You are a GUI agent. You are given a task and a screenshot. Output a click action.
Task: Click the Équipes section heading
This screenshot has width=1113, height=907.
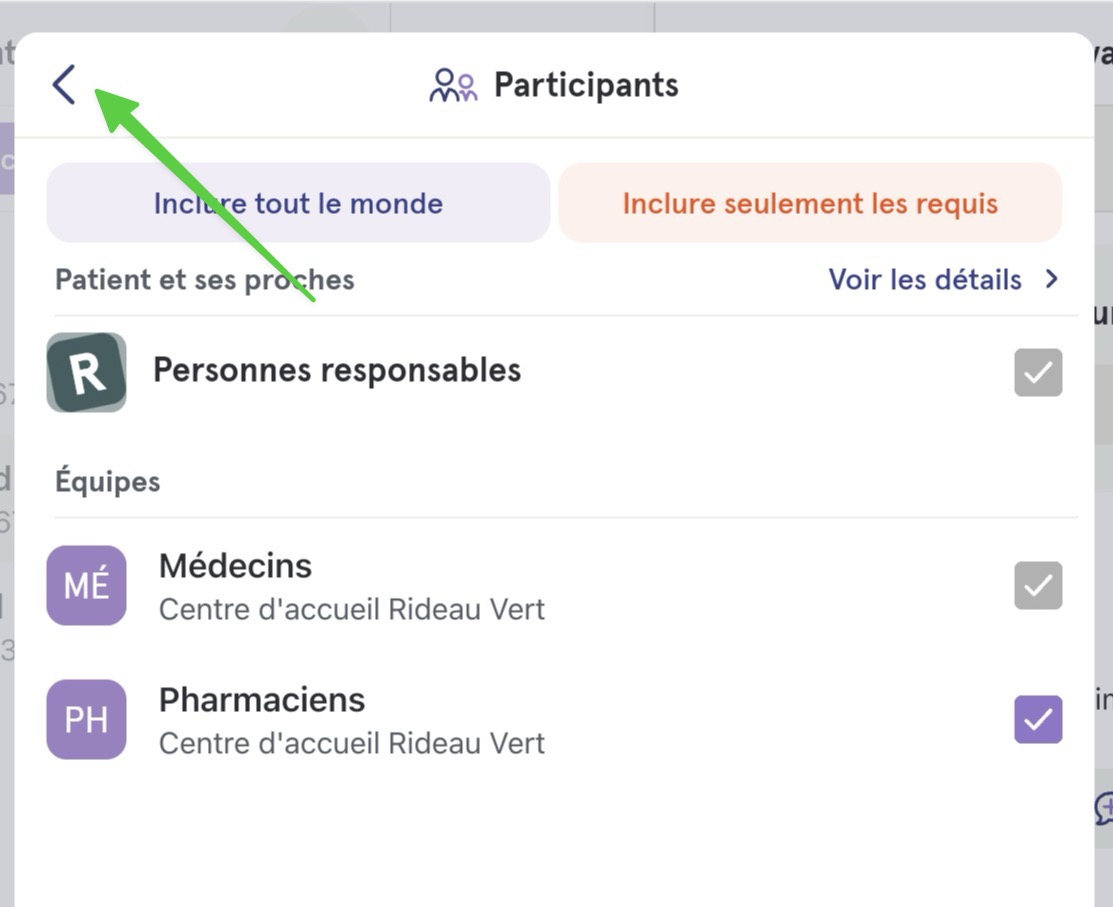point(107,480)
